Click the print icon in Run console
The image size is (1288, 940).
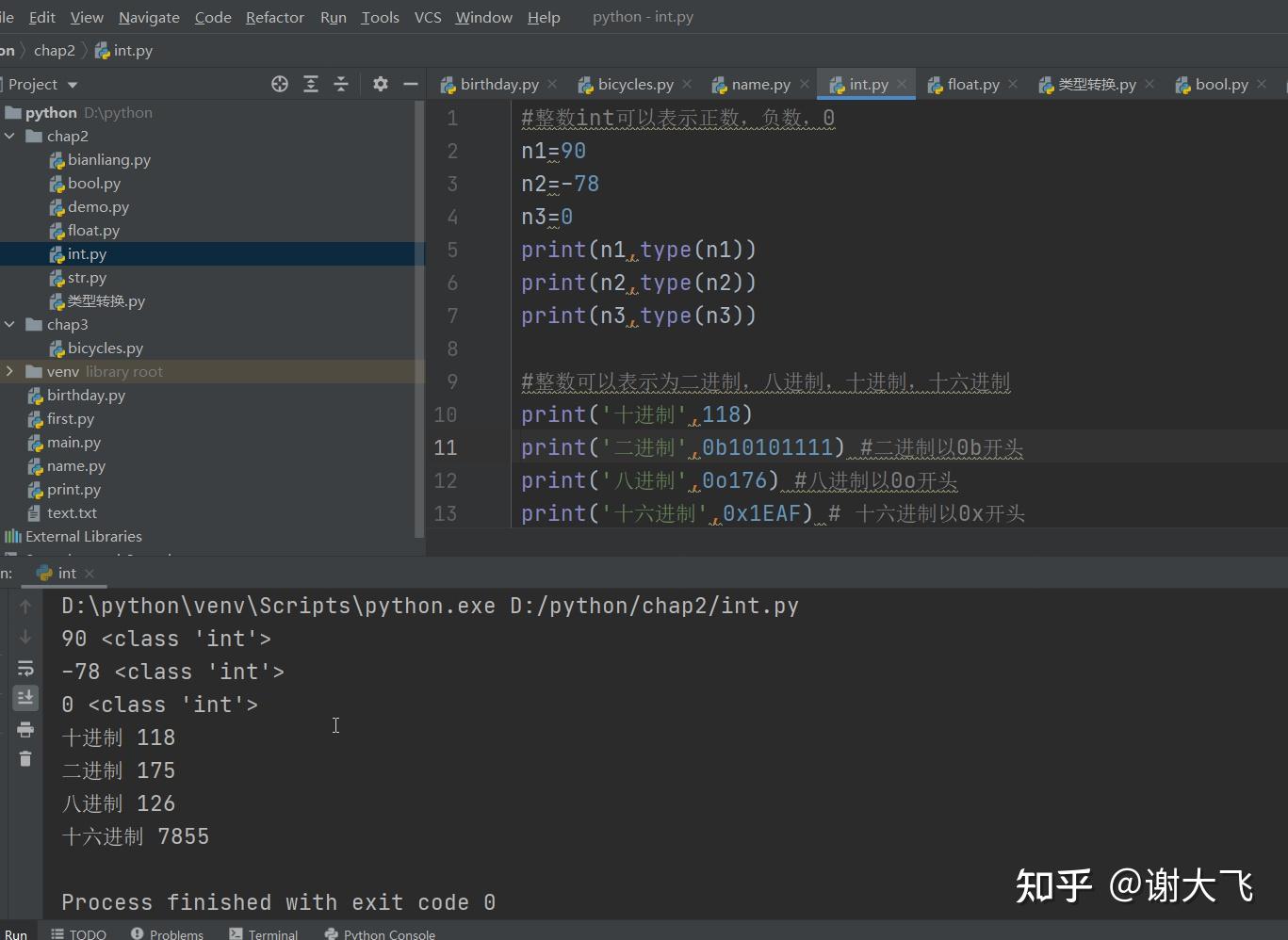25,730
